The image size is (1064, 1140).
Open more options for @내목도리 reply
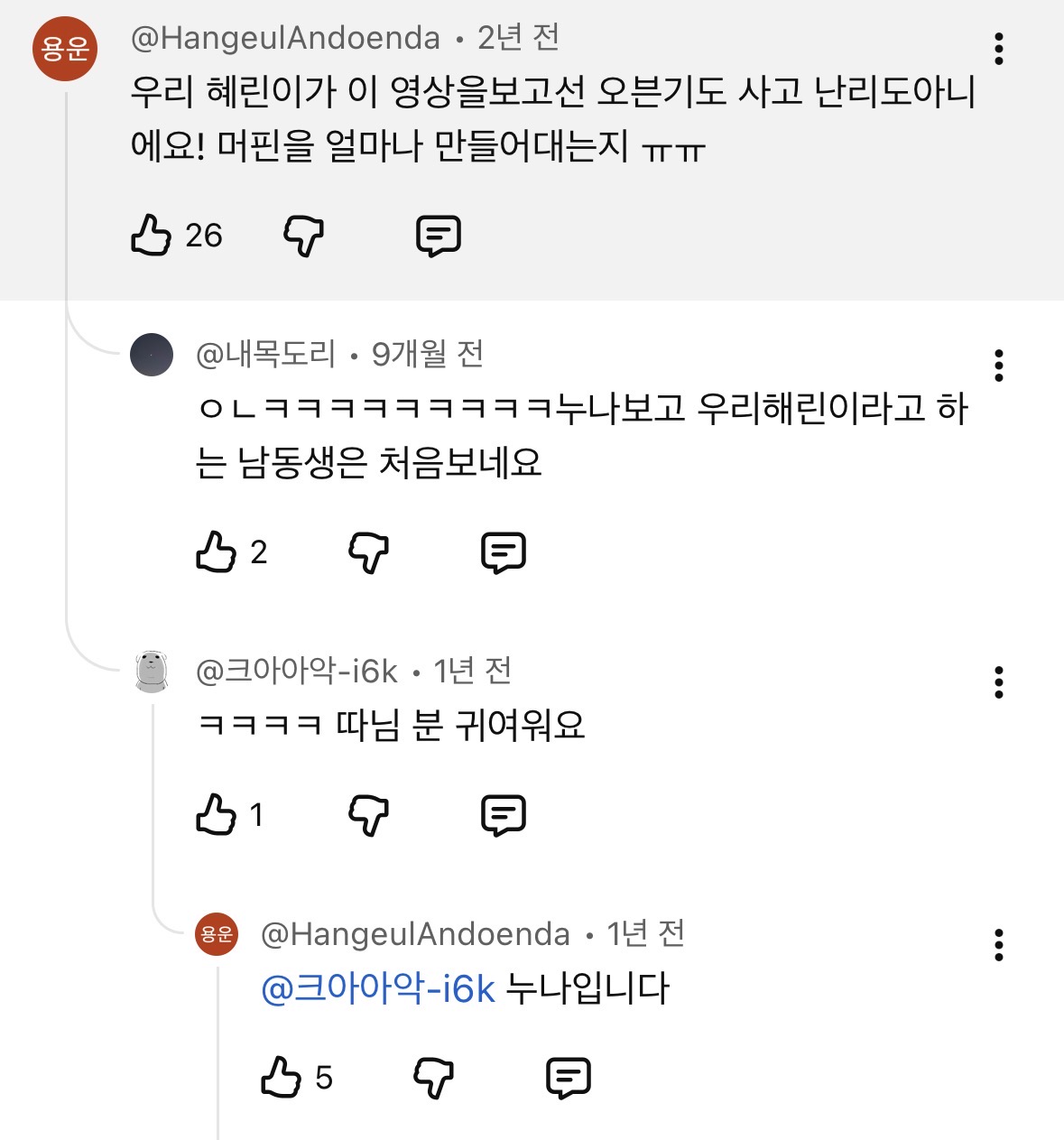tap(999, 366)
